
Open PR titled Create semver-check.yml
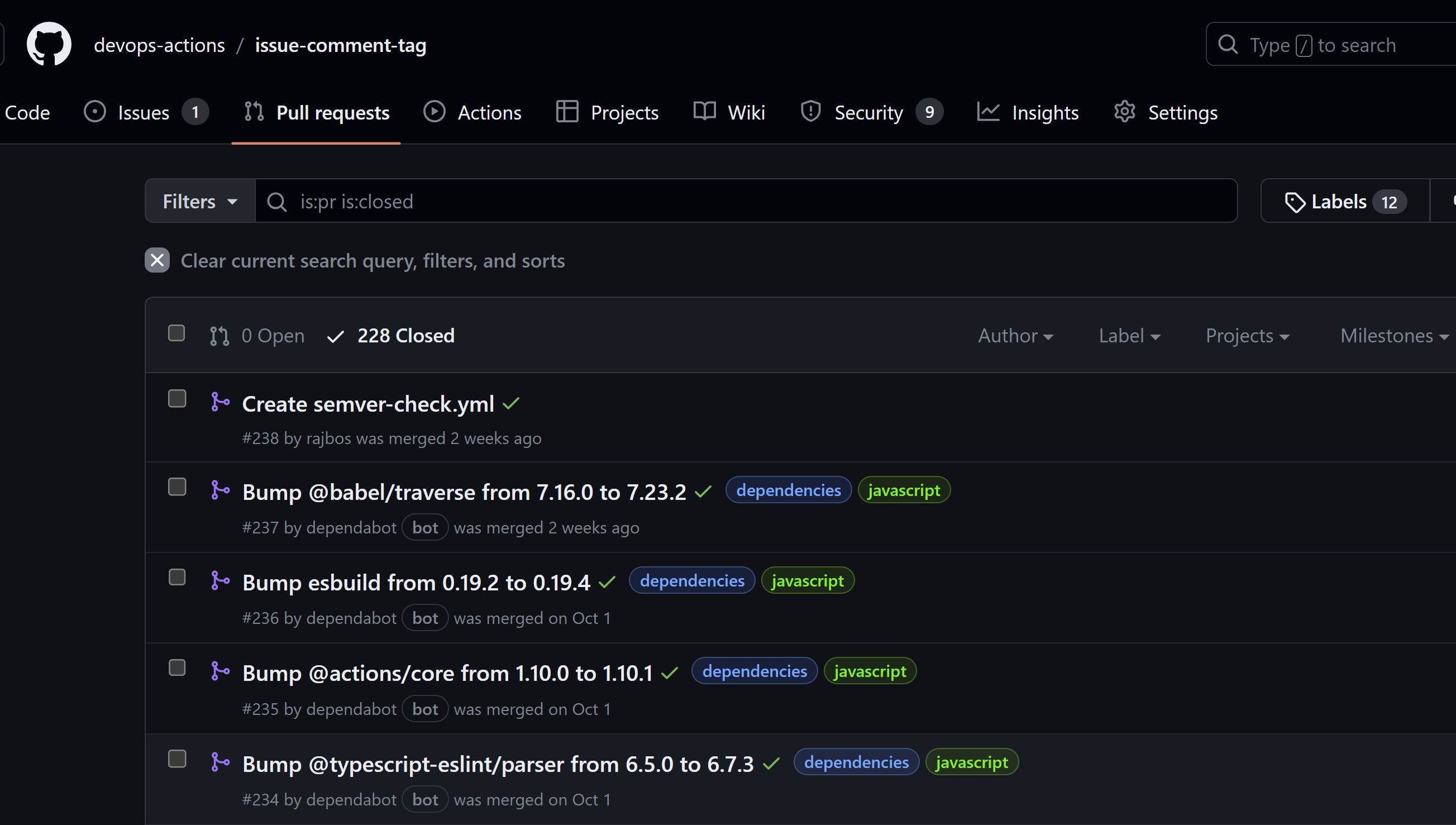368,403
